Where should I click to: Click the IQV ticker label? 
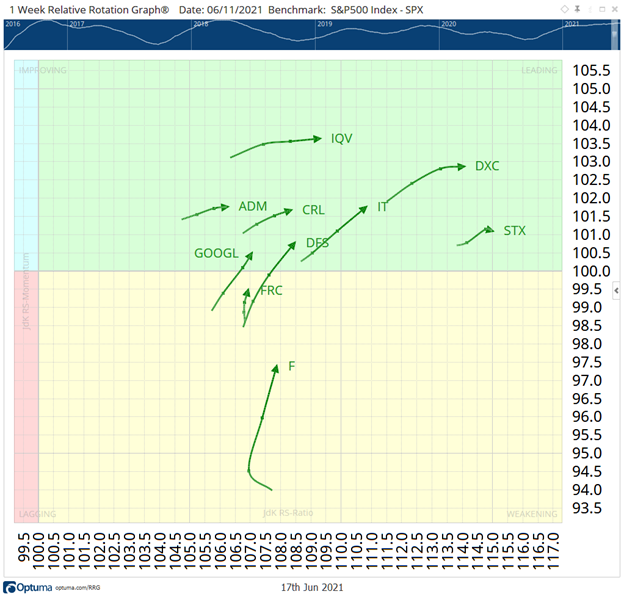point(341,139)
